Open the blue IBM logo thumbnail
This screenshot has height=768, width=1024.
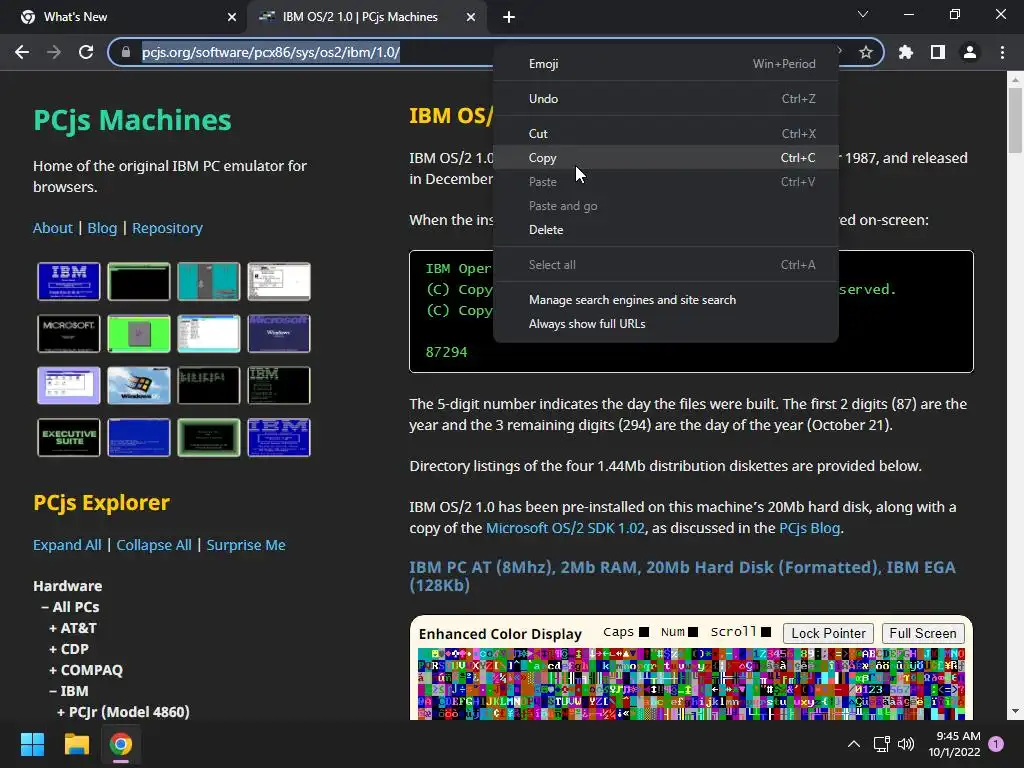coord(69,281)
